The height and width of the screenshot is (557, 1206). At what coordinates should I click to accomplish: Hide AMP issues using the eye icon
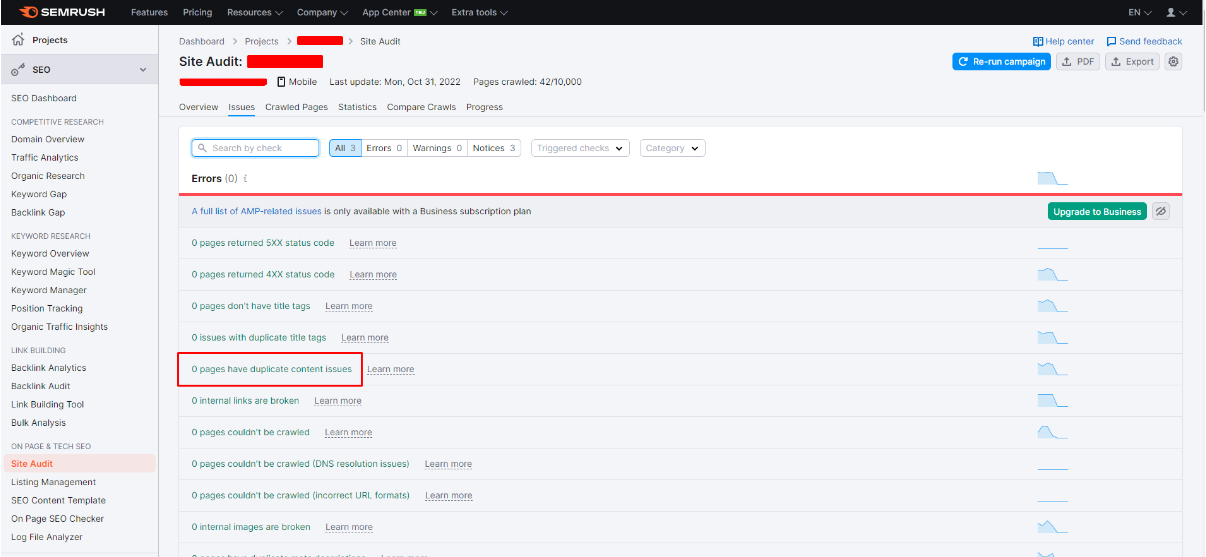pyautogui.click(x=1160, y=211)
